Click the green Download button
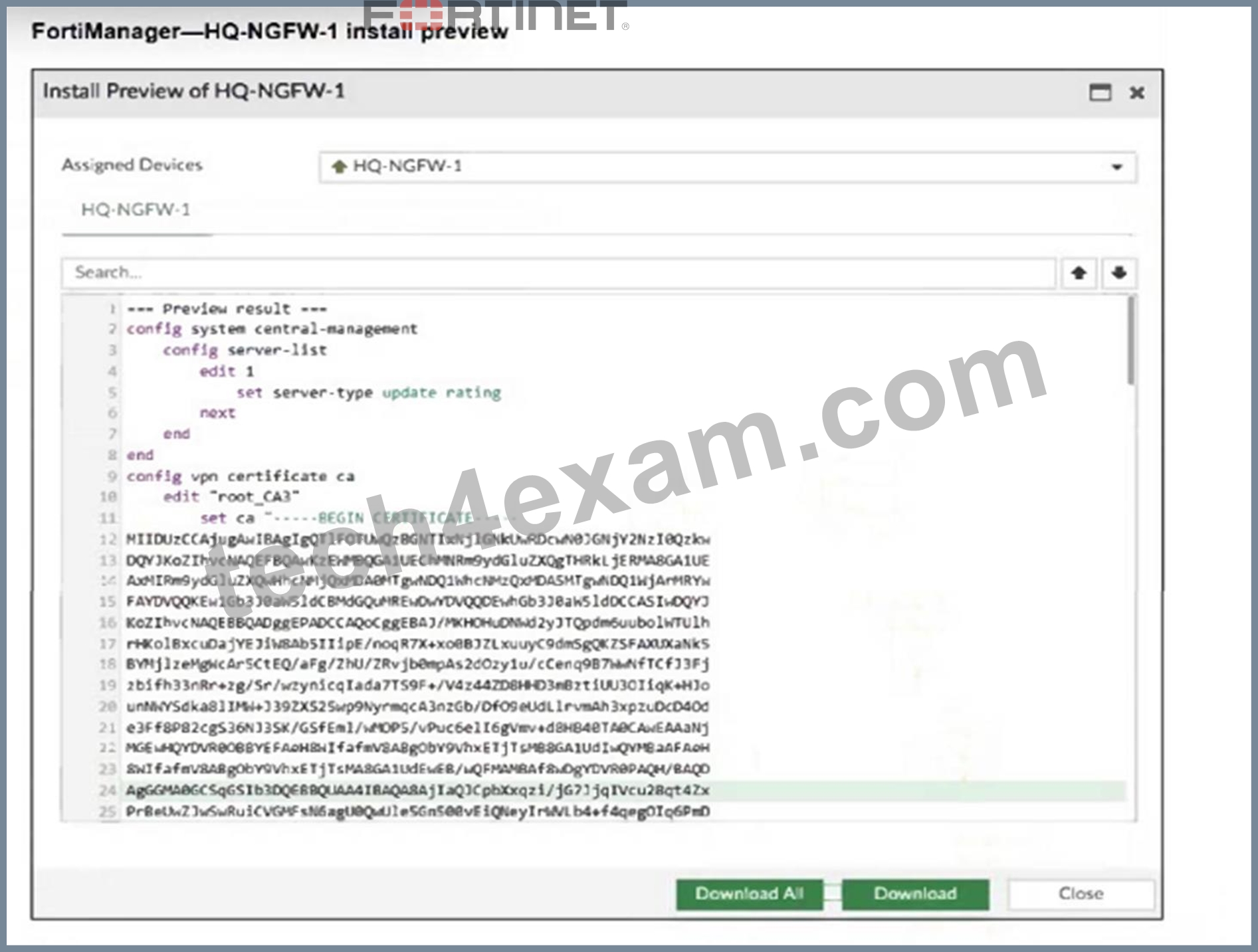The width and height of the screenshot is (1258, 952). pos(915,894)
